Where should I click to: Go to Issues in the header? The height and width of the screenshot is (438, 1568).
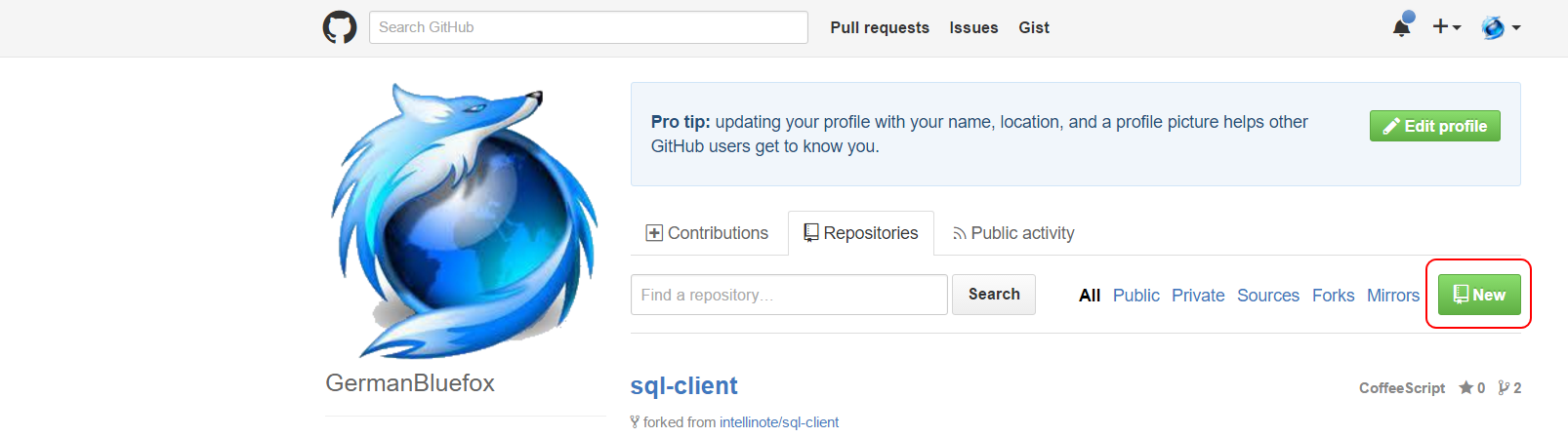973,27
